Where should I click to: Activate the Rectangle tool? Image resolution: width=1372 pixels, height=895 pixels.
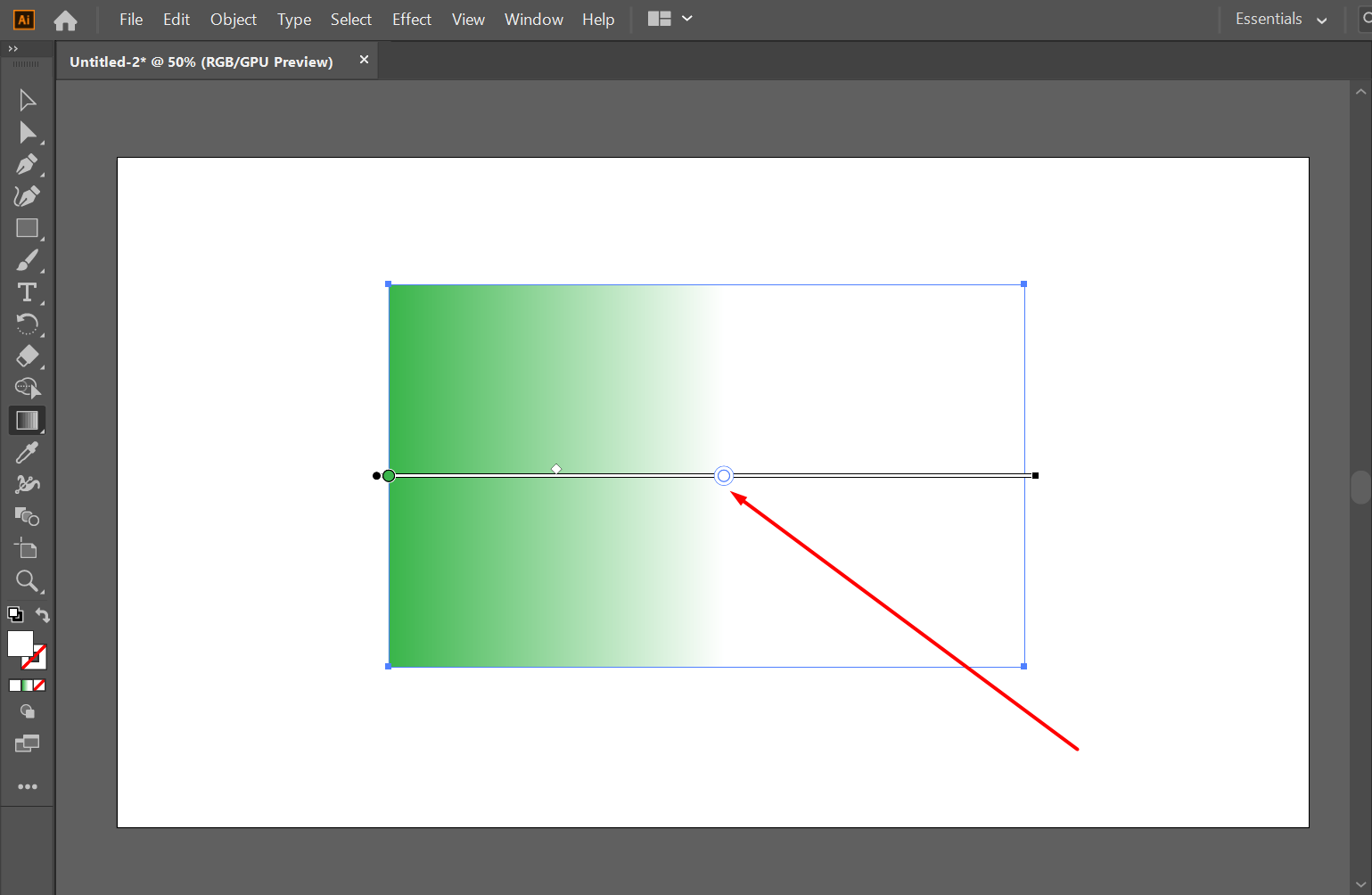pyautogui.click(x=27, y=228)
